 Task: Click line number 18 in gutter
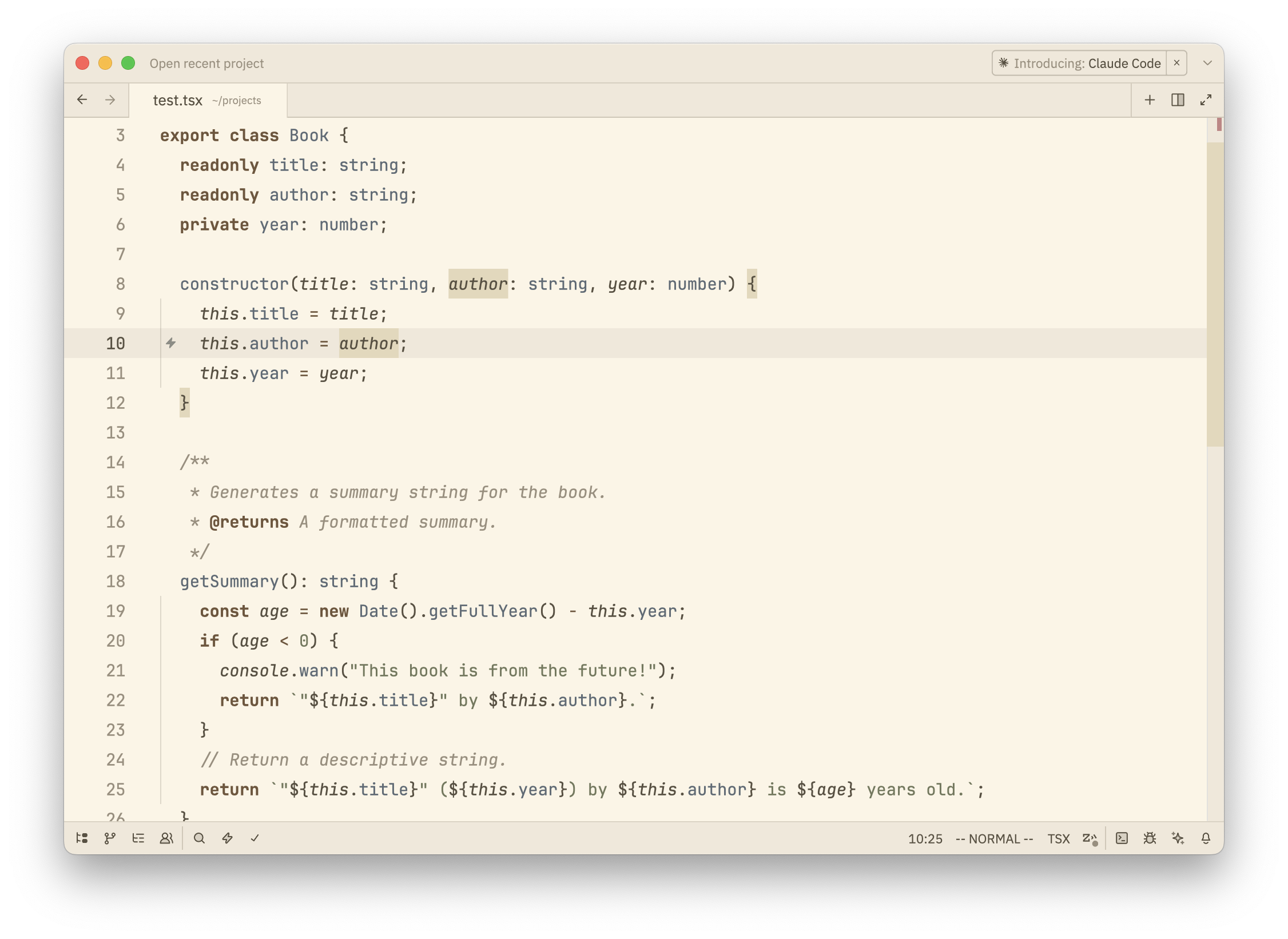click(x=116, y=581)
